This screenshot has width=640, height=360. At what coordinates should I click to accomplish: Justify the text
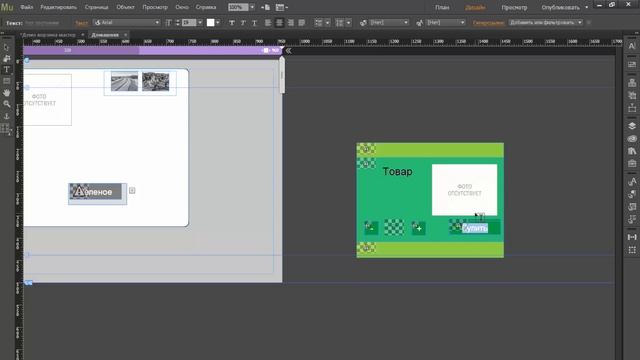(x=302, y=23)
